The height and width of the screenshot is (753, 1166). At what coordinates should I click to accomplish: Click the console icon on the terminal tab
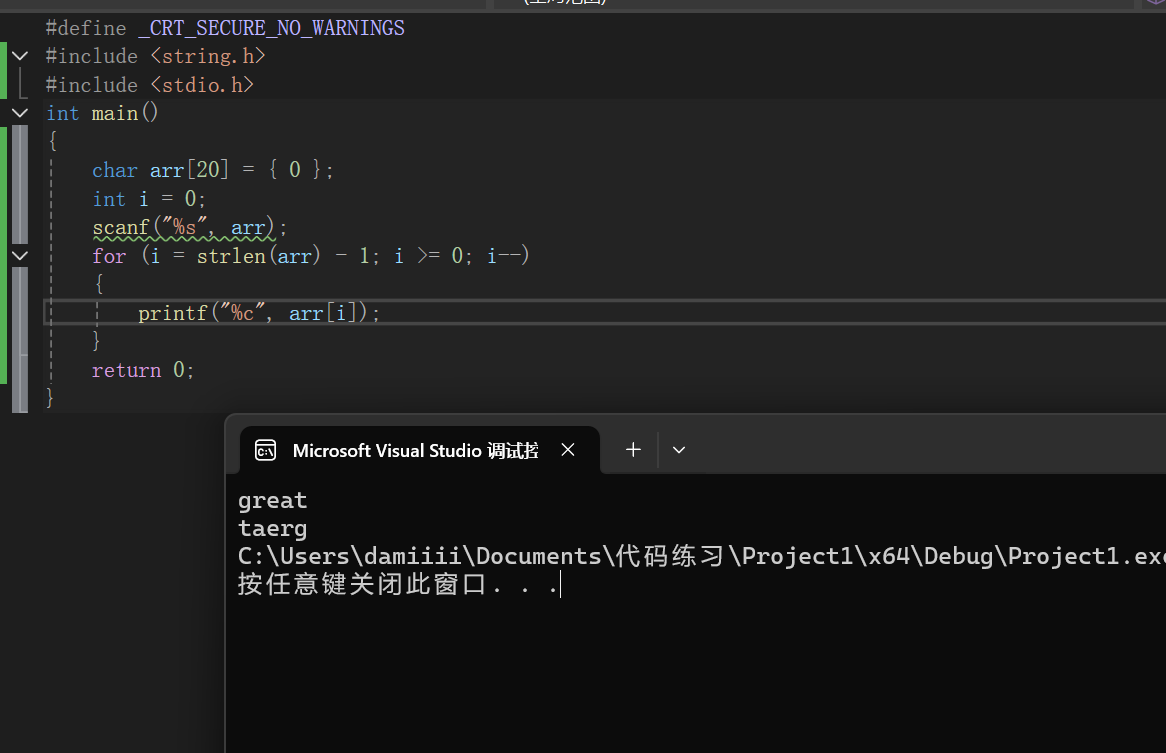(265, 450)
